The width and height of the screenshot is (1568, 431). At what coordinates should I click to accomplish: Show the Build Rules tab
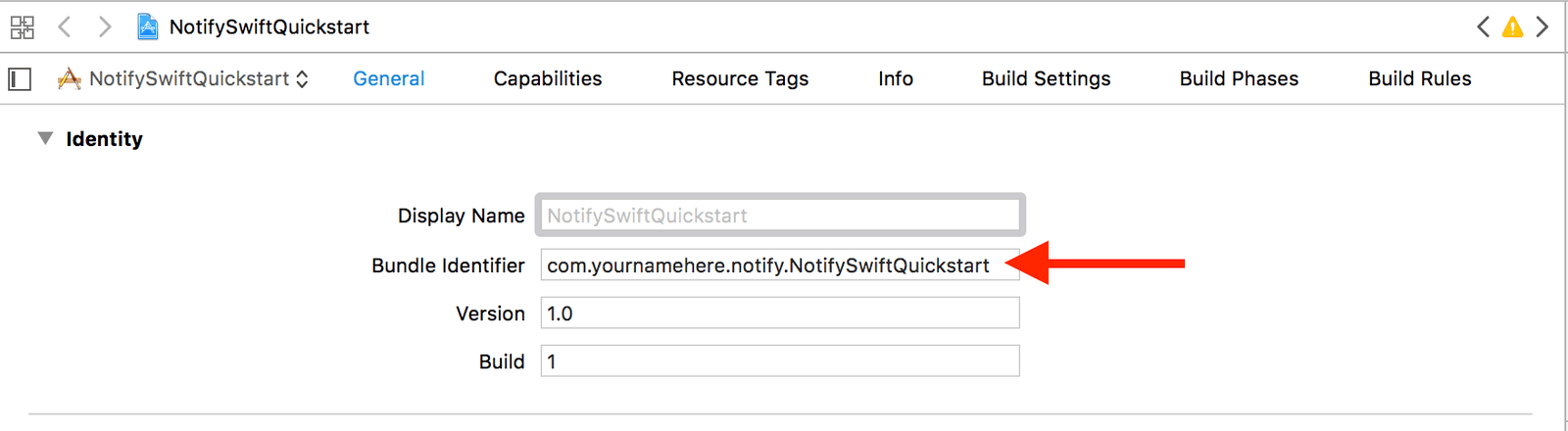tap(1419, 79)
